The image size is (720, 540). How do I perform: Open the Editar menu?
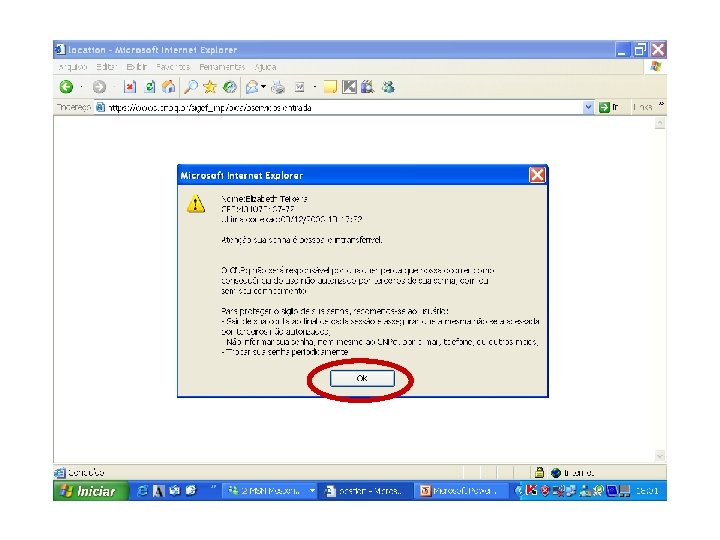point(107,67)
